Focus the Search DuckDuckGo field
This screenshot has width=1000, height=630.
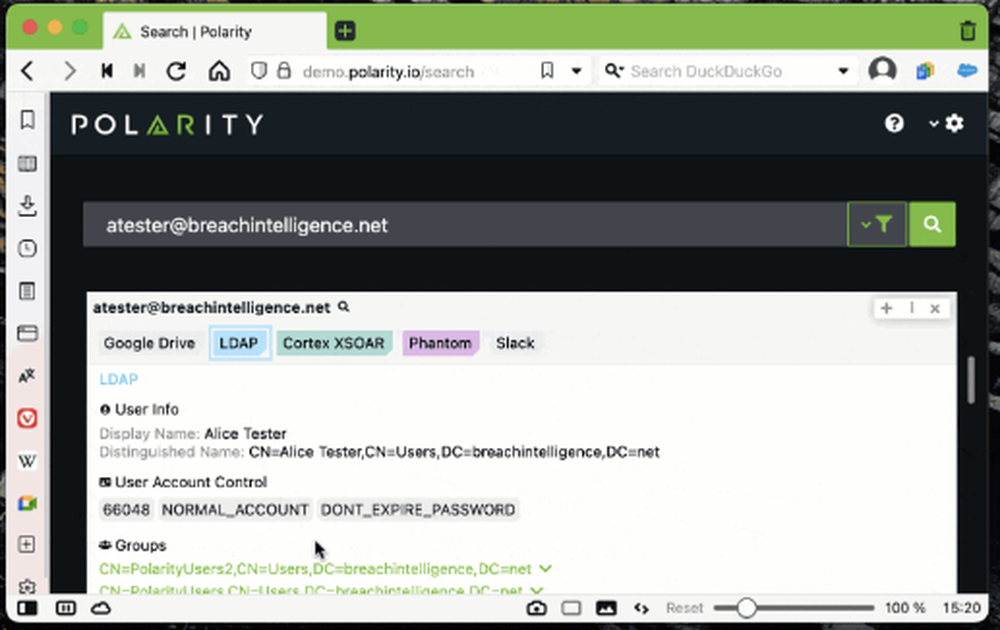point(728,71)
